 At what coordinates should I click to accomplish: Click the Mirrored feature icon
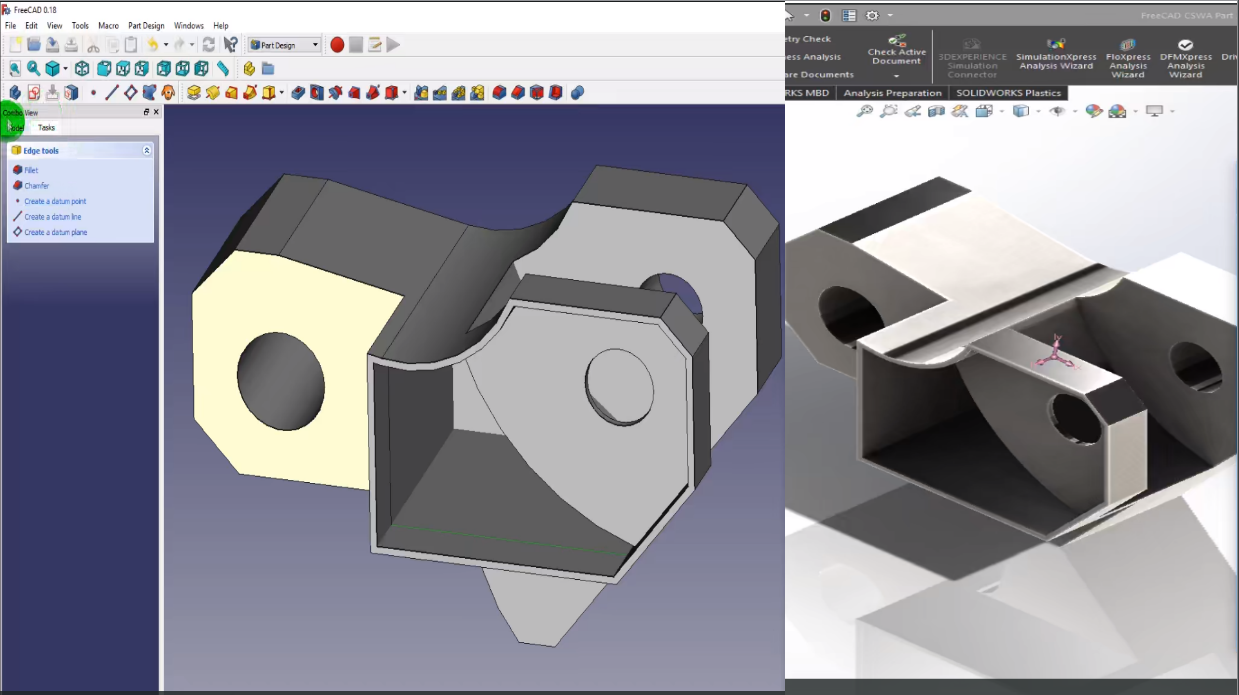[421, 92]
